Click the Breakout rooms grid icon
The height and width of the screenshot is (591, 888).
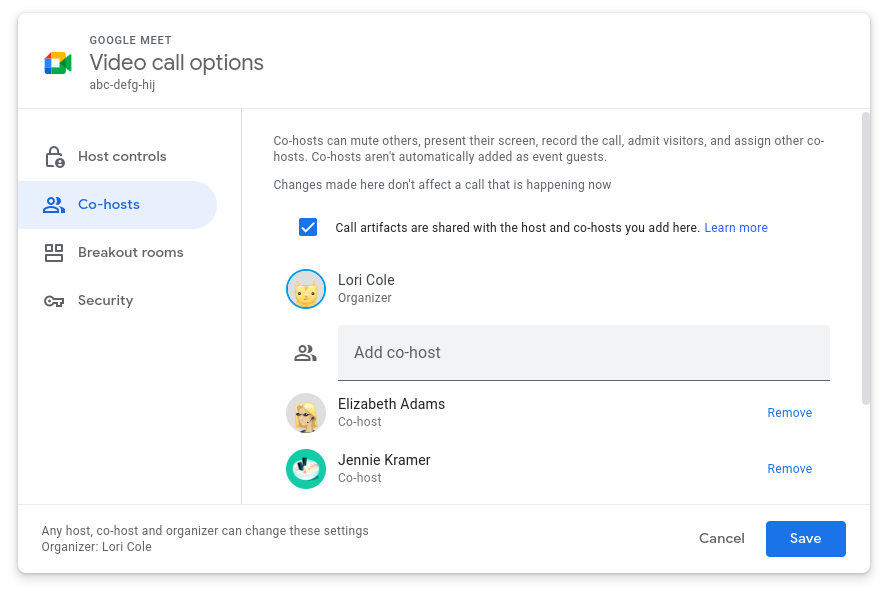[x=54, y=253]
